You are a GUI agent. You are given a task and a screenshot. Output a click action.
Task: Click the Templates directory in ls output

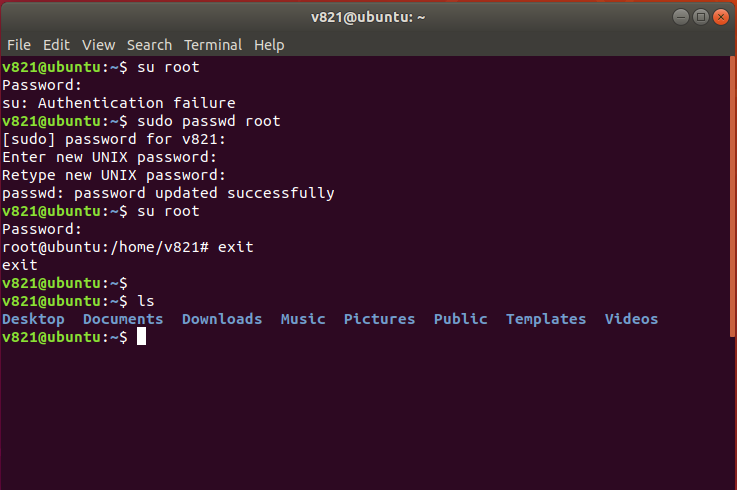[546, 319]
